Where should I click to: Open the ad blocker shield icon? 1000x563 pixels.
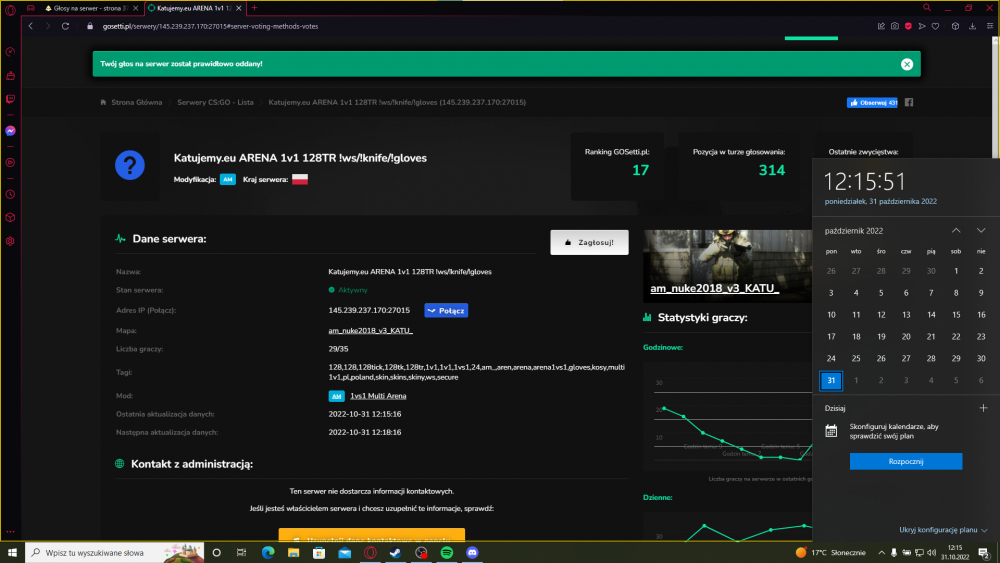click(x=908, y=26)
